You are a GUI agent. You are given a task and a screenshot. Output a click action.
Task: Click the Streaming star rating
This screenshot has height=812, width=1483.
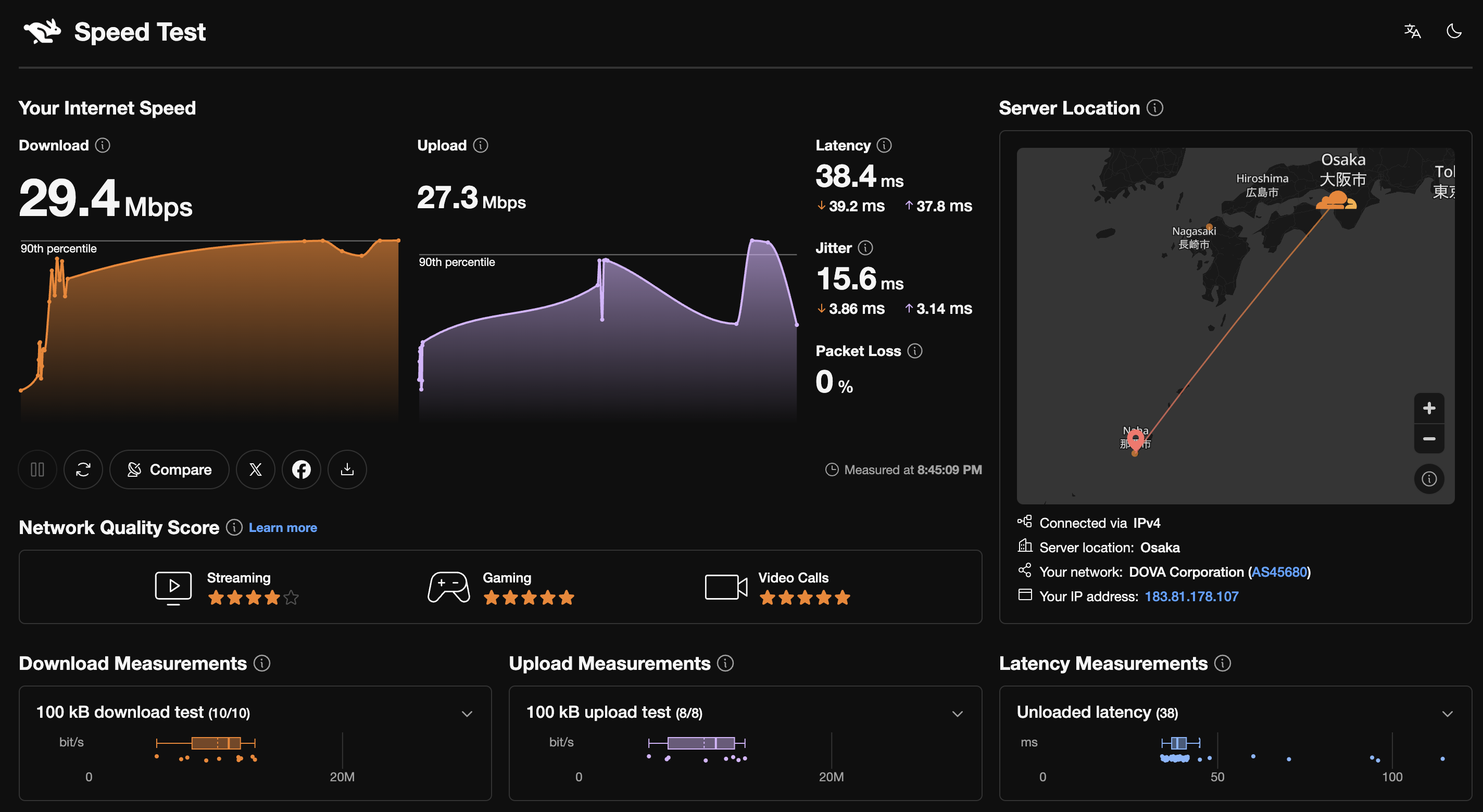click(x=253, y=598)
